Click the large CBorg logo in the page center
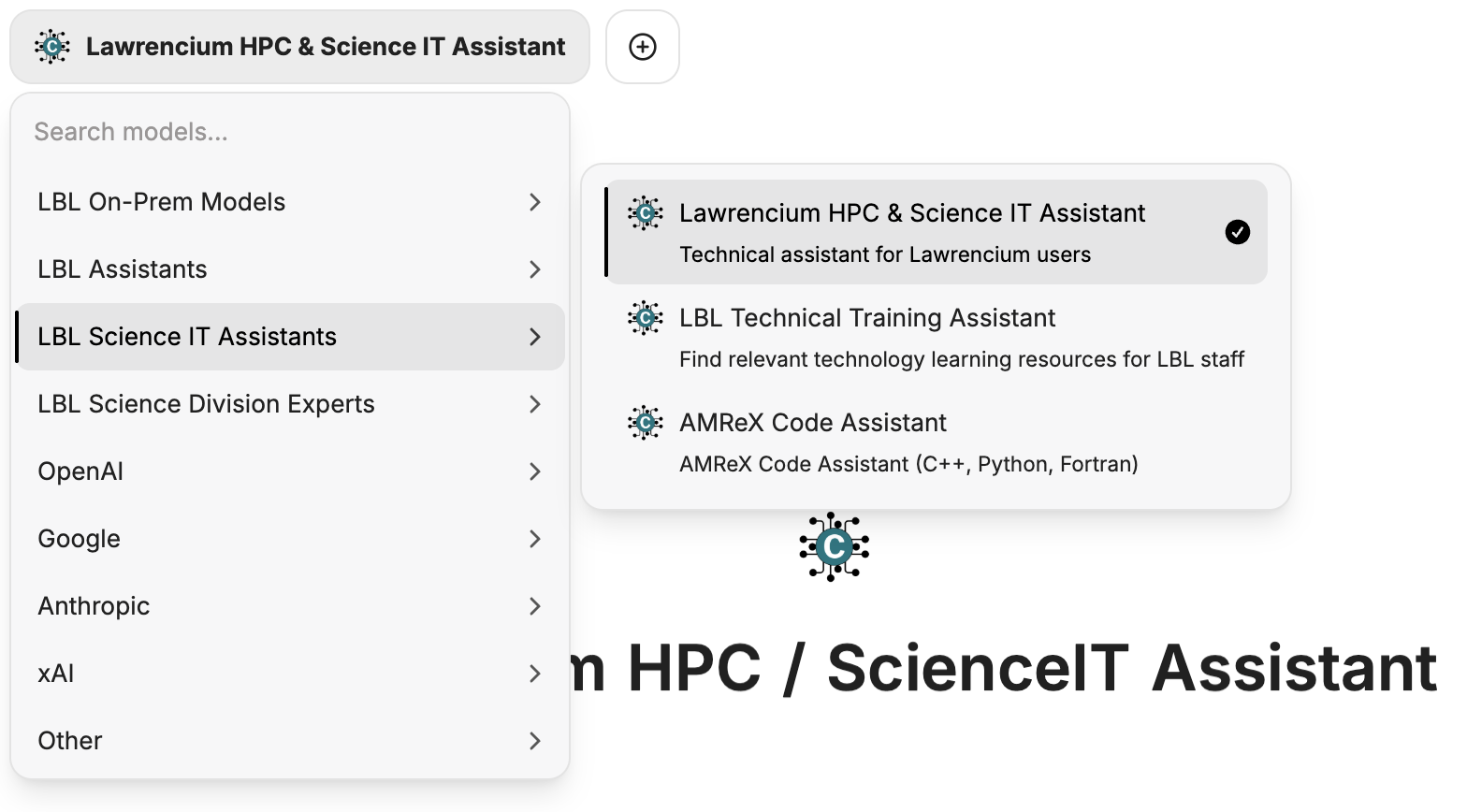Viewport: 1467px width, 812px height. point(832,547)
